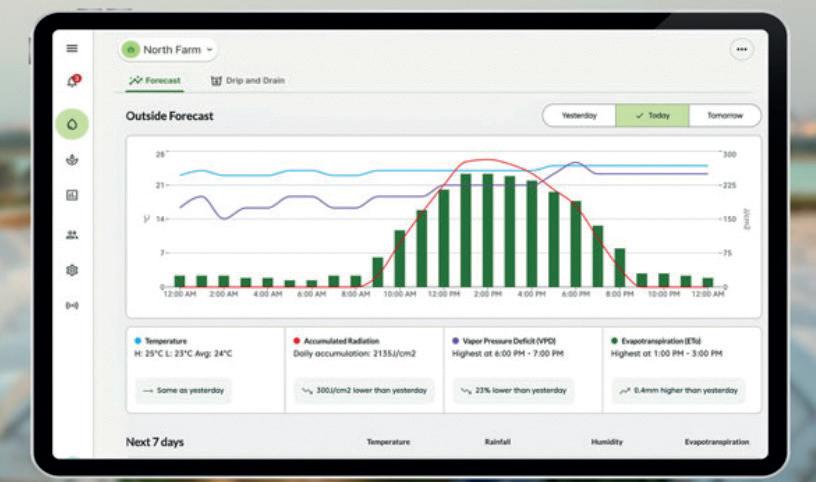The height and width of the screenshot is (482, 816).
Task: Click the 0.4mm higher than yesterday chip
Action: [679, 390]
